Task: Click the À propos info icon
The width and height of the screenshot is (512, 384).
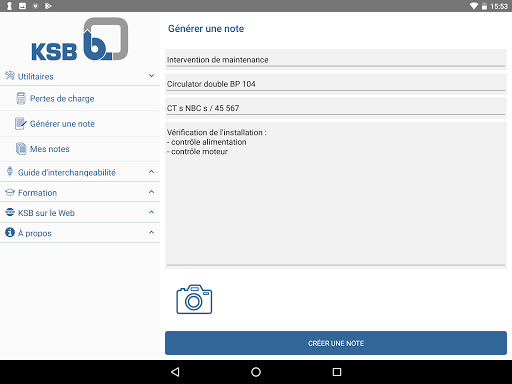Action: pos(10,232)
